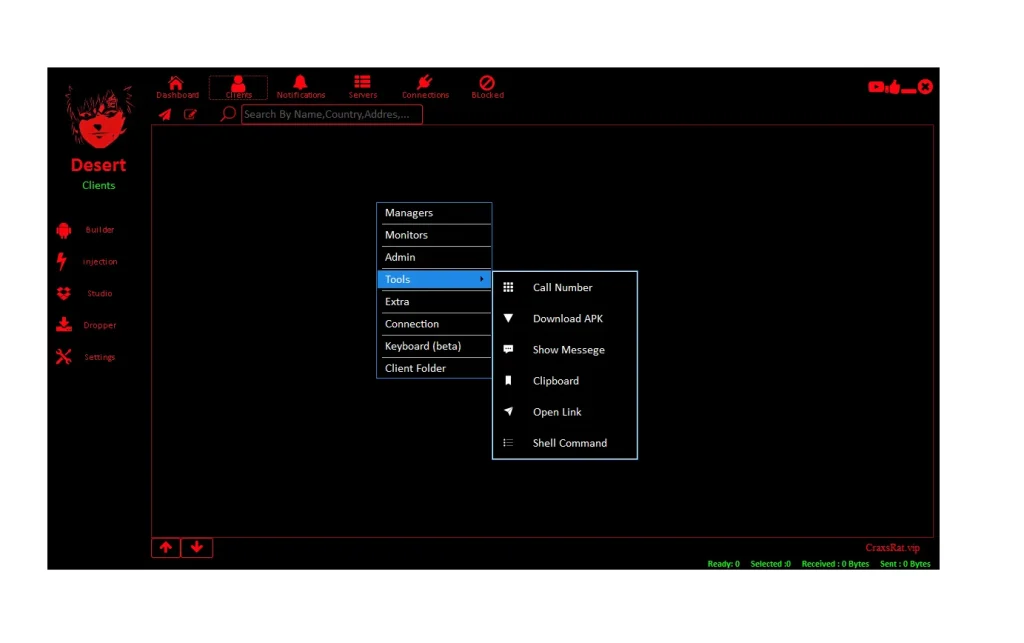
Task: Select Managers from the context menu
Action: (409, 212)
